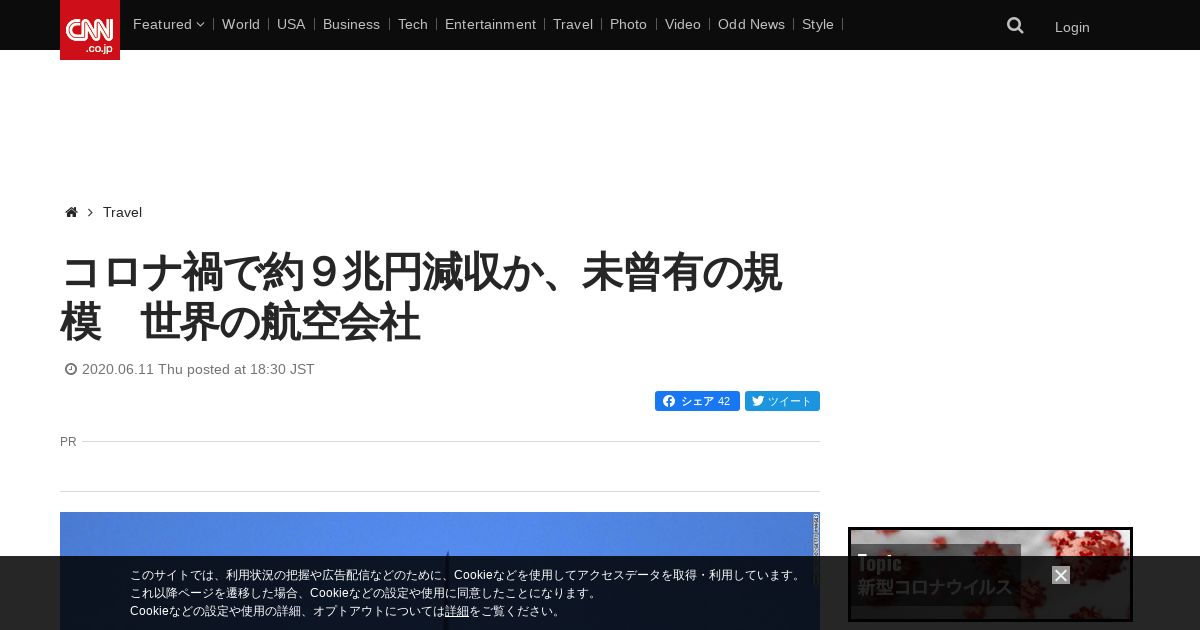The width and height of the screenshot is (1200, 630).
Task: Click the article headline コロナ禍で約9兆円減収か
Action: pos(421,297)
